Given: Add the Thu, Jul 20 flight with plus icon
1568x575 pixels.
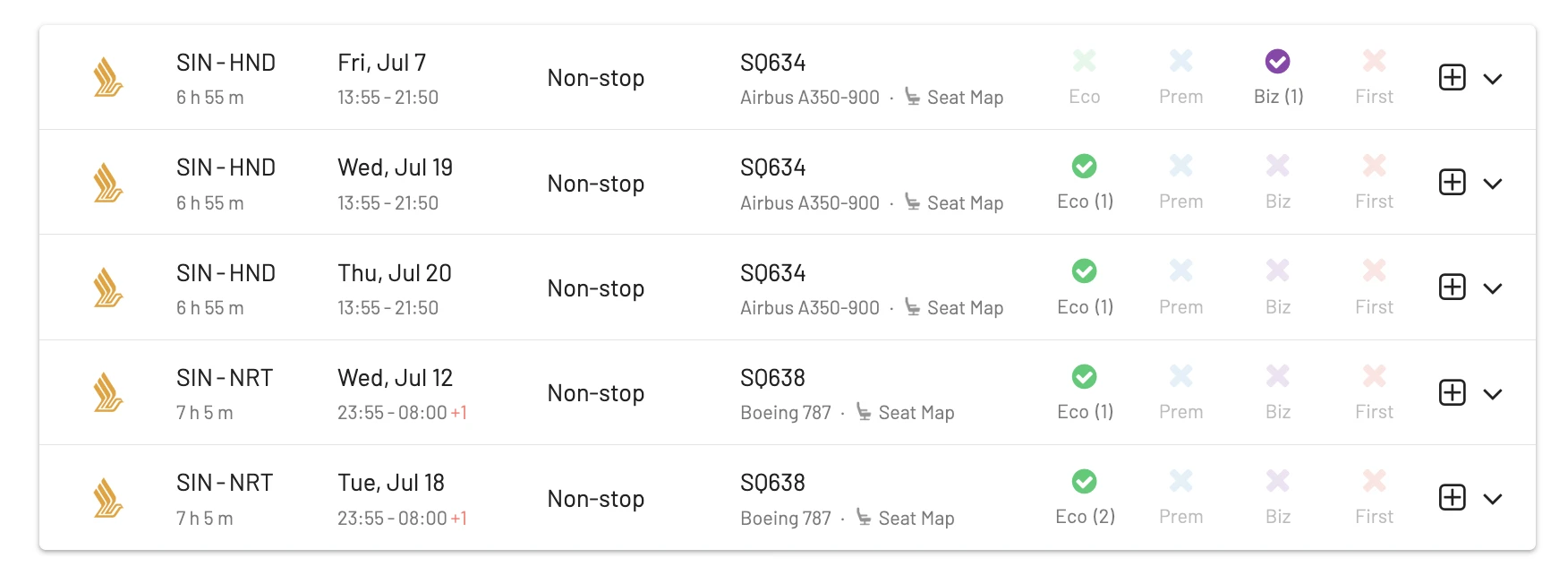Looking at the screenshot, I should pos(1452,287).
